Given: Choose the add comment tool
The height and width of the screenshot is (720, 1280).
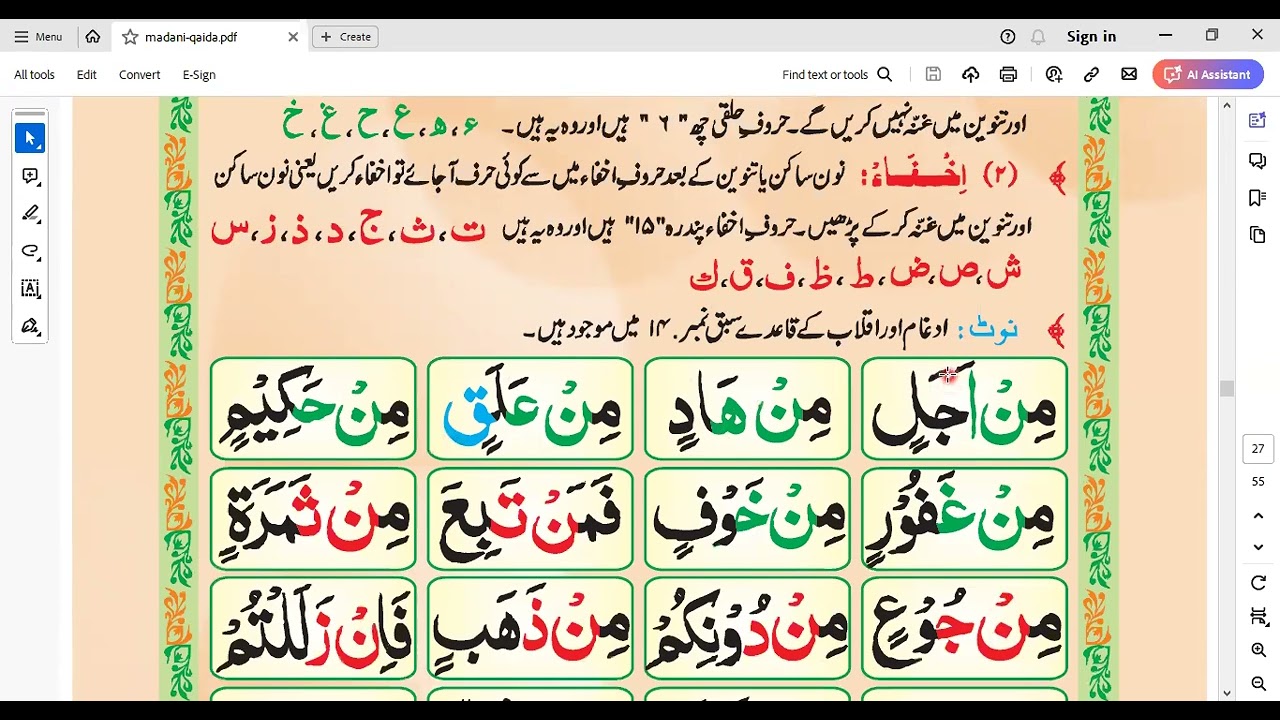Looking at the screenshot, I should [x=30, y=176].
